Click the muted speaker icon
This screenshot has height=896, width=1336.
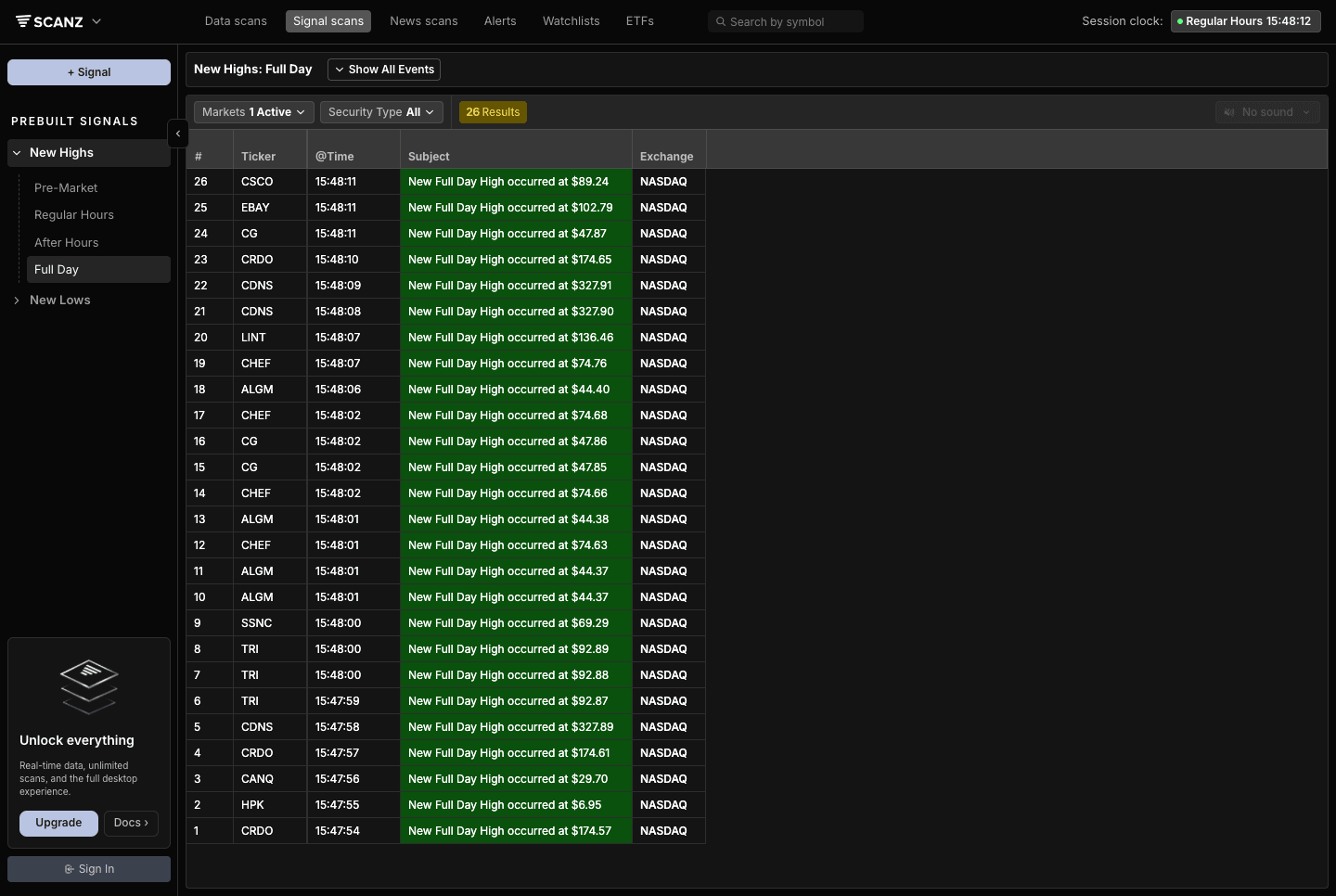[1229, 112]
